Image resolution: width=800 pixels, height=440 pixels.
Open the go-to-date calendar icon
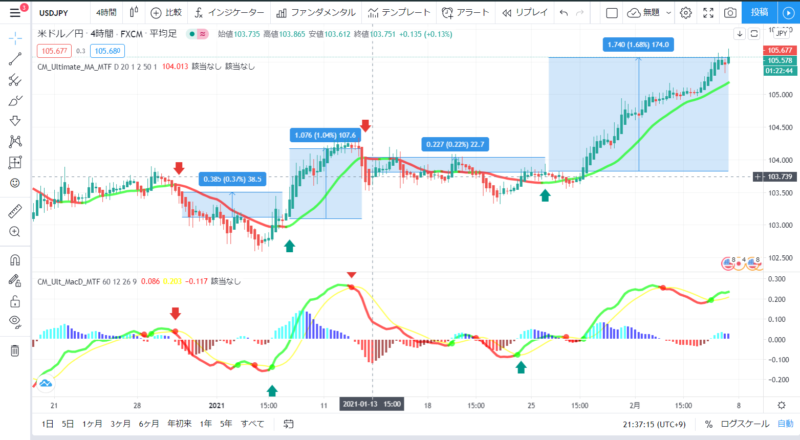(288, 424)
